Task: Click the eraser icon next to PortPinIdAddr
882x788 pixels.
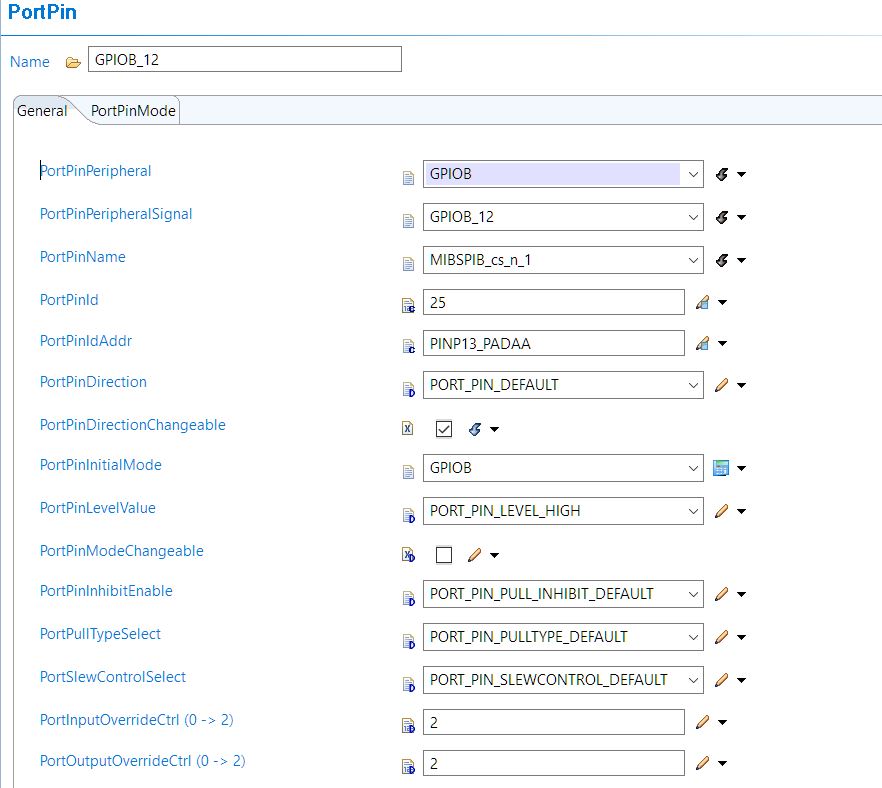Action: point(703,343)
